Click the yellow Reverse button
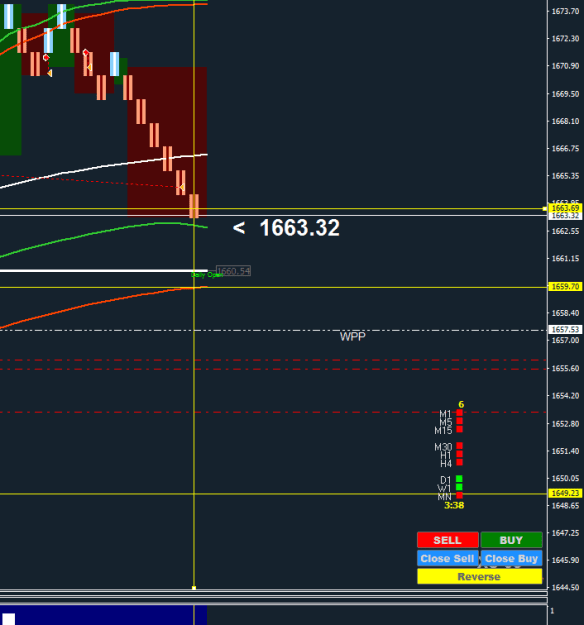Screen dimensions: 584x625 pyautogui.click(x=480, y=576)
